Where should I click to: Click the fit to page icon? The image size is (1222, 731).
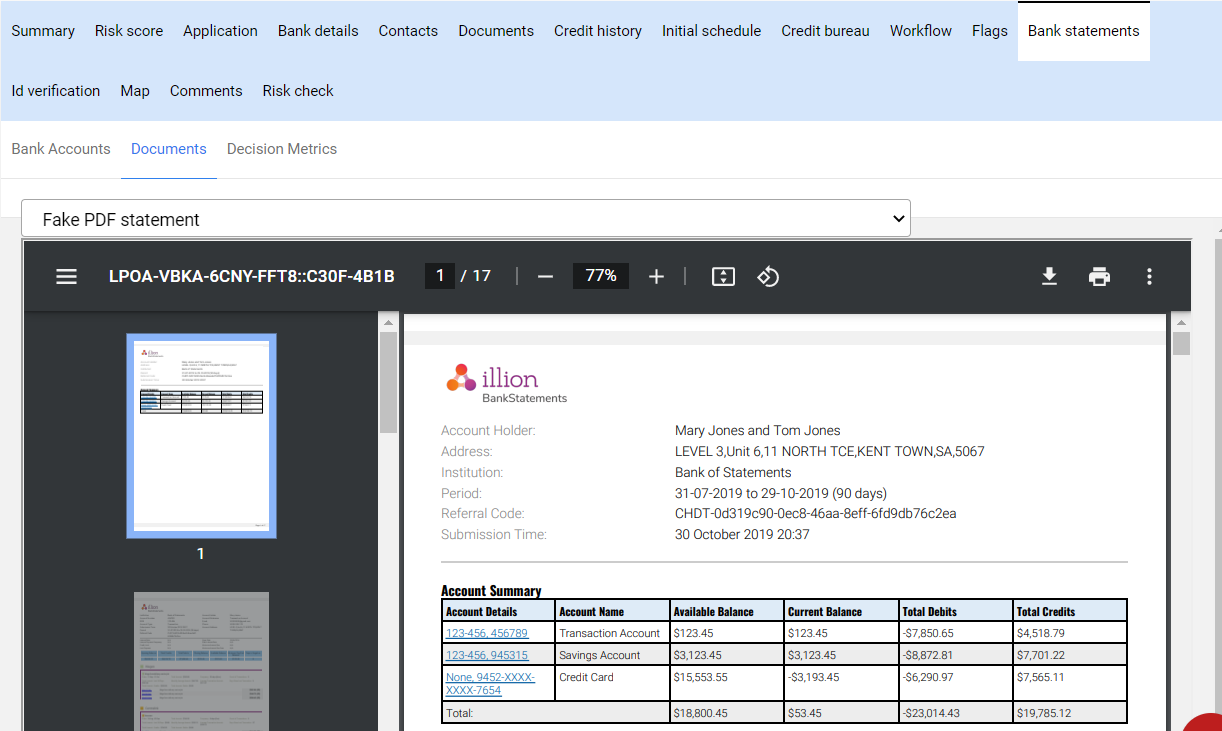(x=724, y=276)
